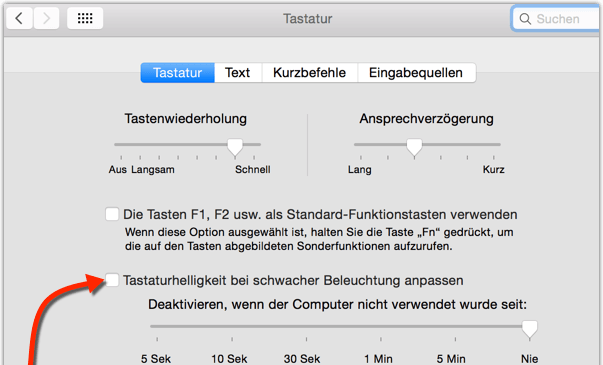The image size is (603, 365).
Task: Click the '5 Sek' timeout label
Action: coord(156,359)
